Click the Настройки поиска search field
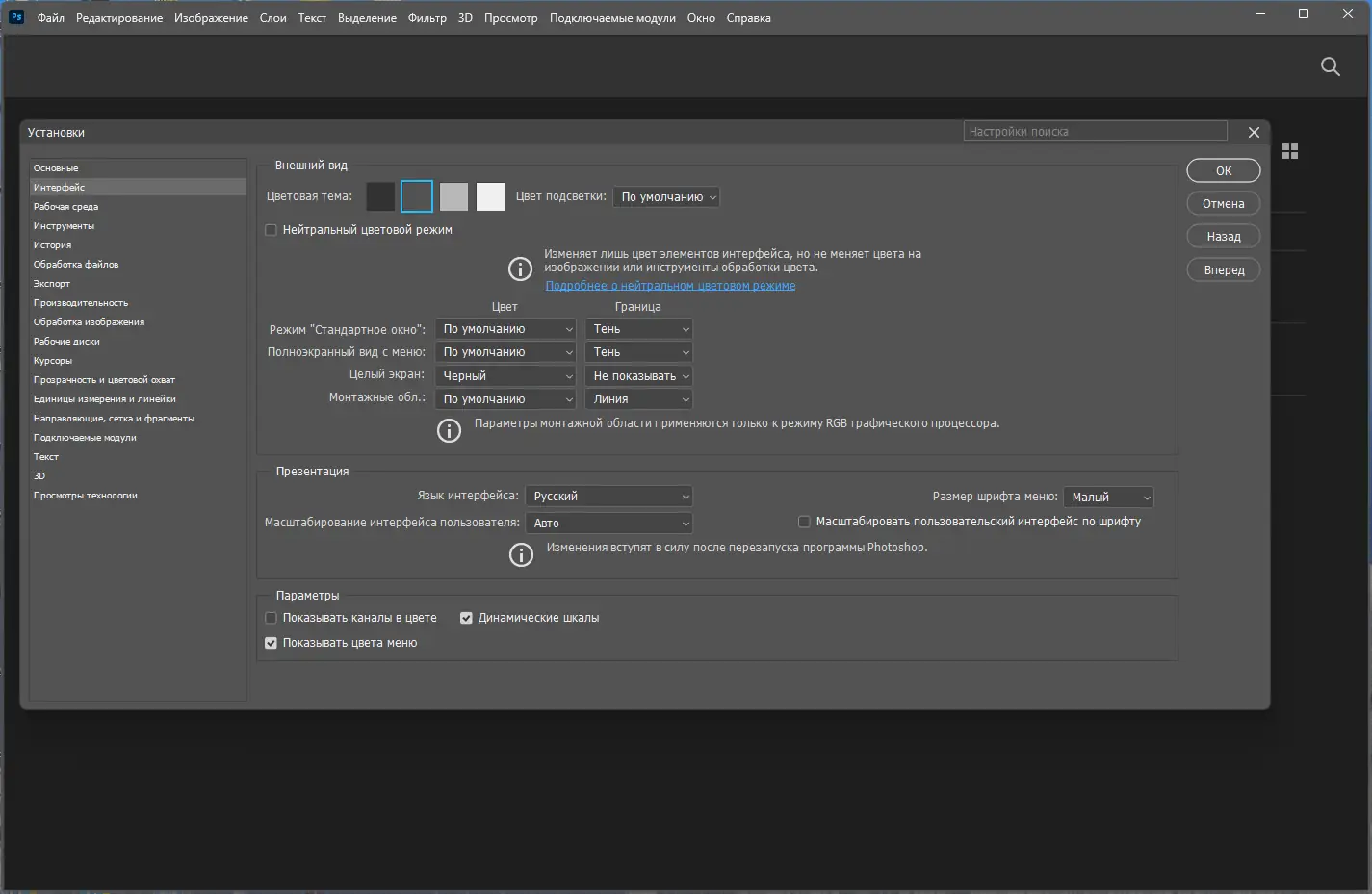Viewport: 1372px width, 894px height. (1096, 132)
